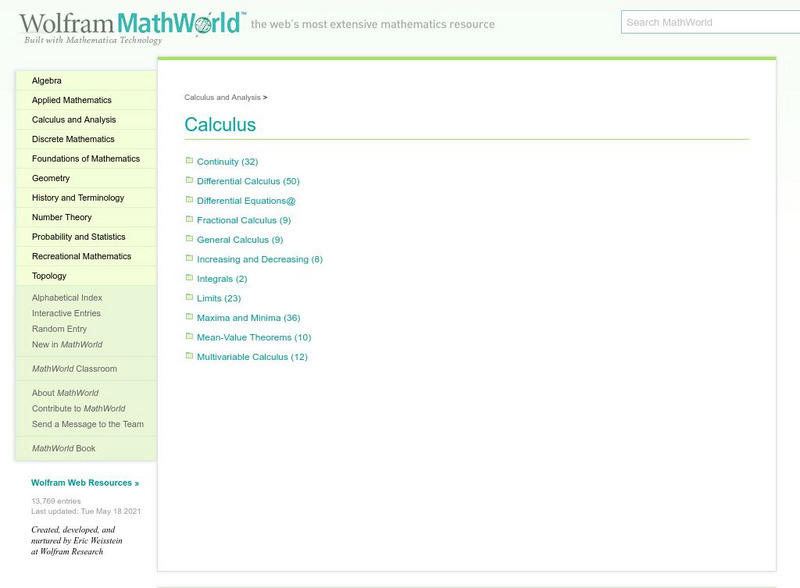Viewport: 800px width, 588px height.
Task: Click the folder icon beside Integrals
Action: point(189,278)
